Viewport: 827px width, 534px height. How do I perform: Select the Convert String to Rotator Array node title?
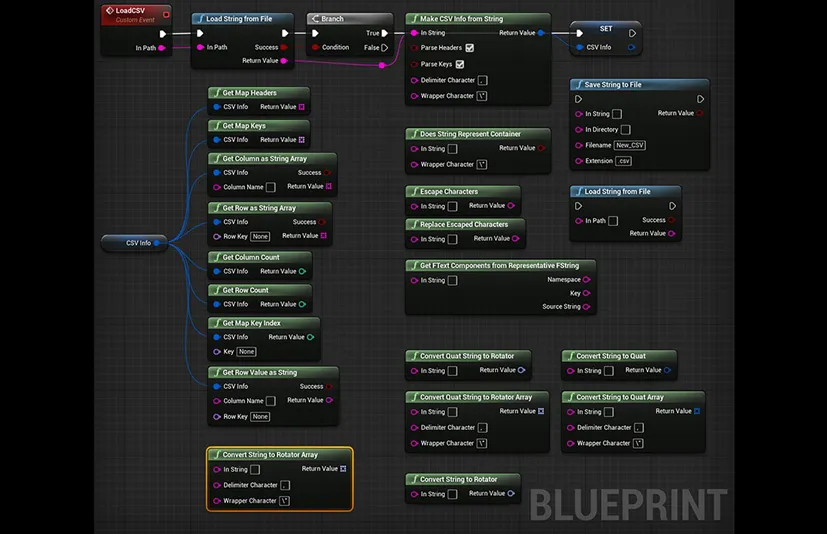[270, 455]
